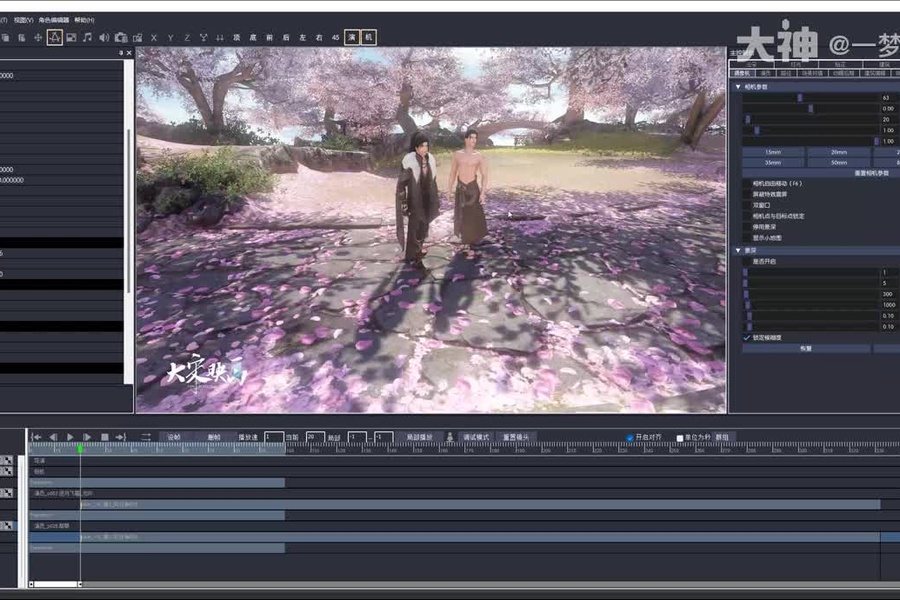Toggle the 单位为秒 checkbox
Image resolution: width=900 pixels, height=600 pixels.
(x=681, y=438)
